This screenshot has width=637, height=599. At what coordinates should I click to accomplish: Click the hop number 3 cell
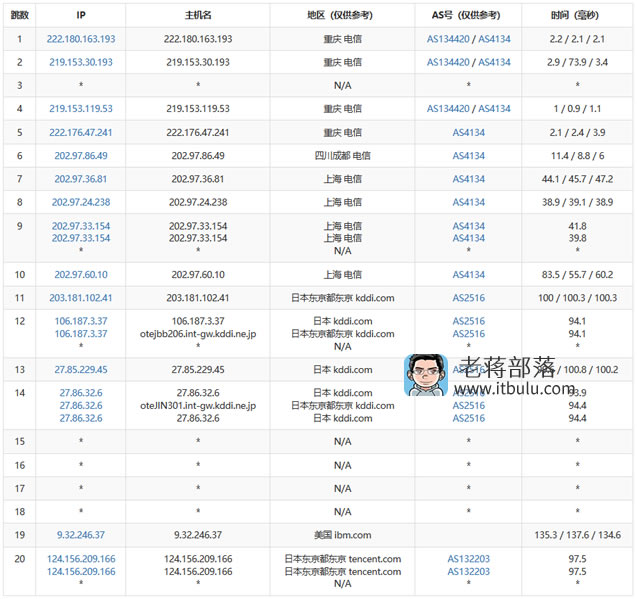click(x=20, y=85)
